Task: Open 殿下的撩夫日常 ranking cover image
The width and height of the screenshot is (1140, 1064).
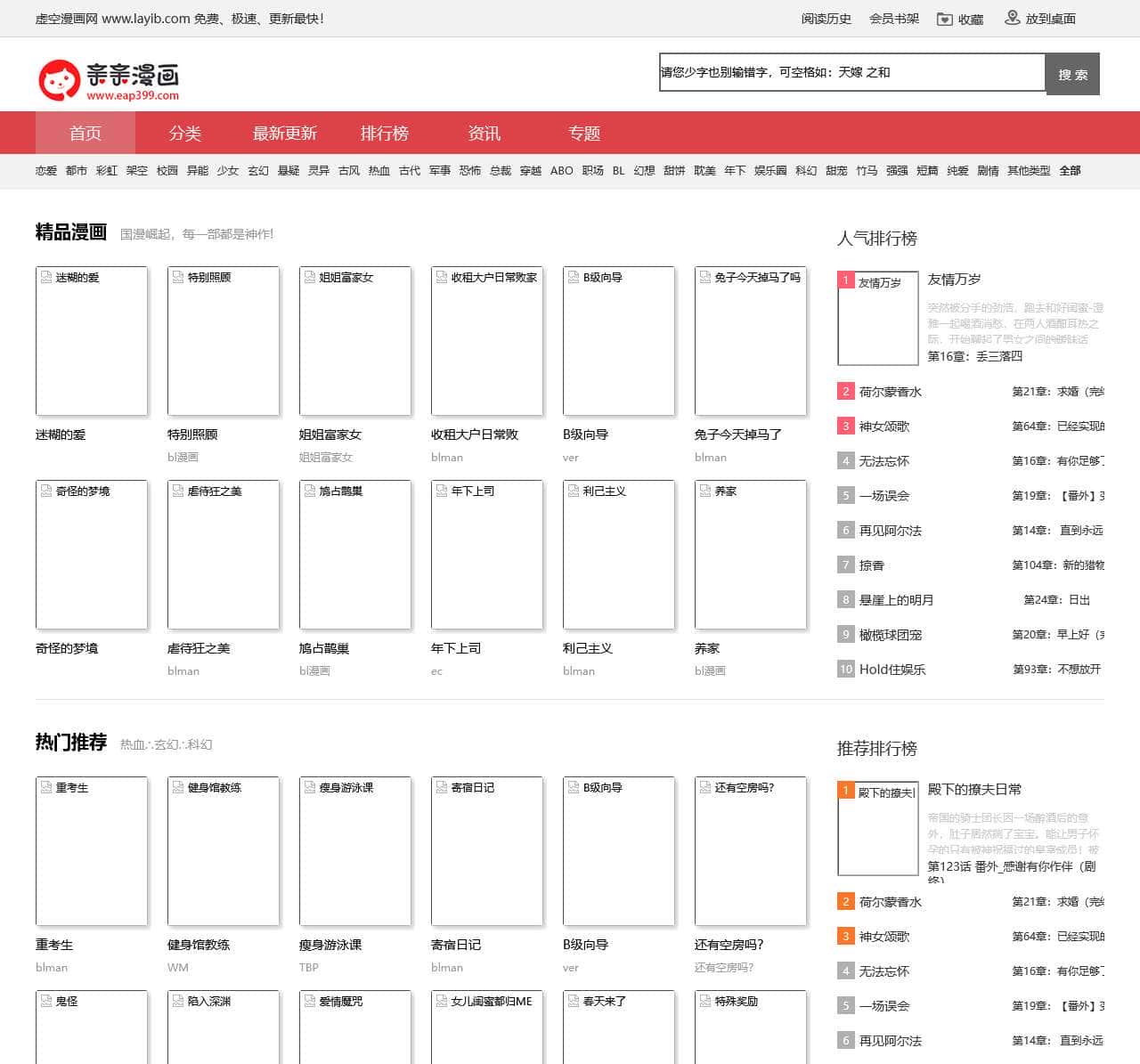Action: point(878,829)
